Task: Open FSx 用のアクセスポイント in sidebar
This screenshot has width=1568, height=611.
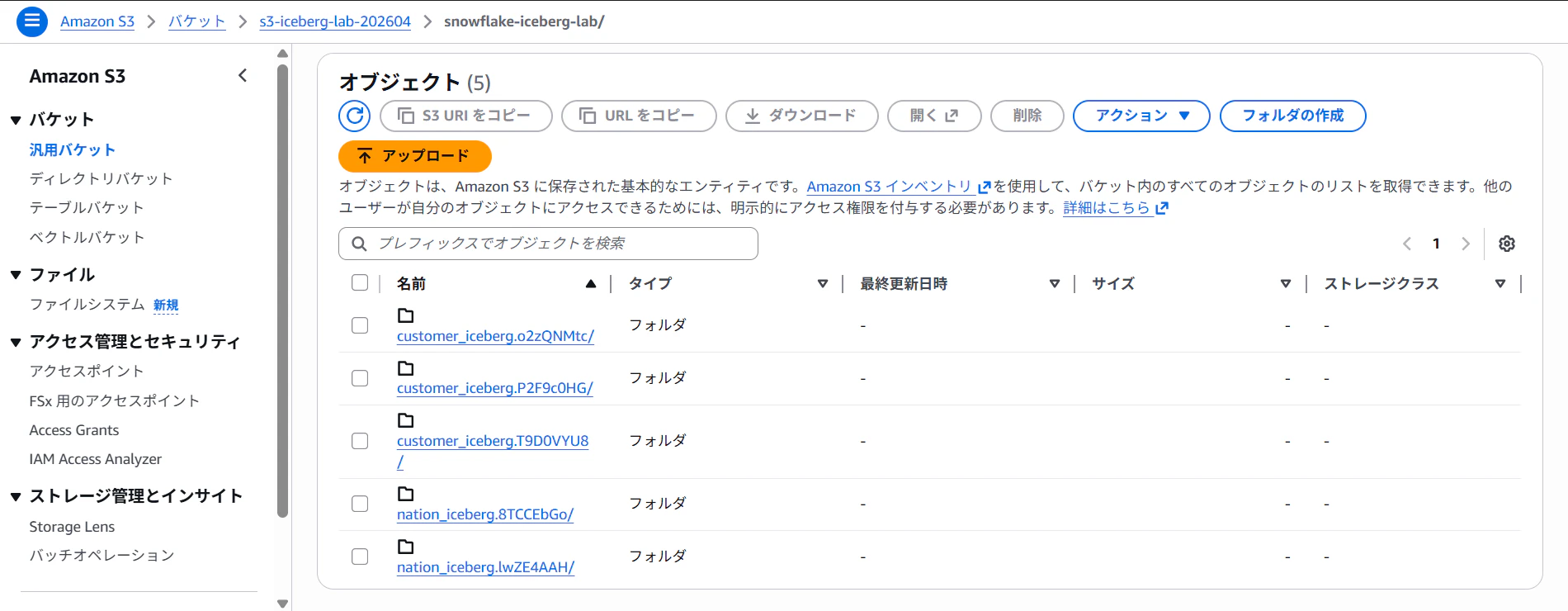Action: 115,400
